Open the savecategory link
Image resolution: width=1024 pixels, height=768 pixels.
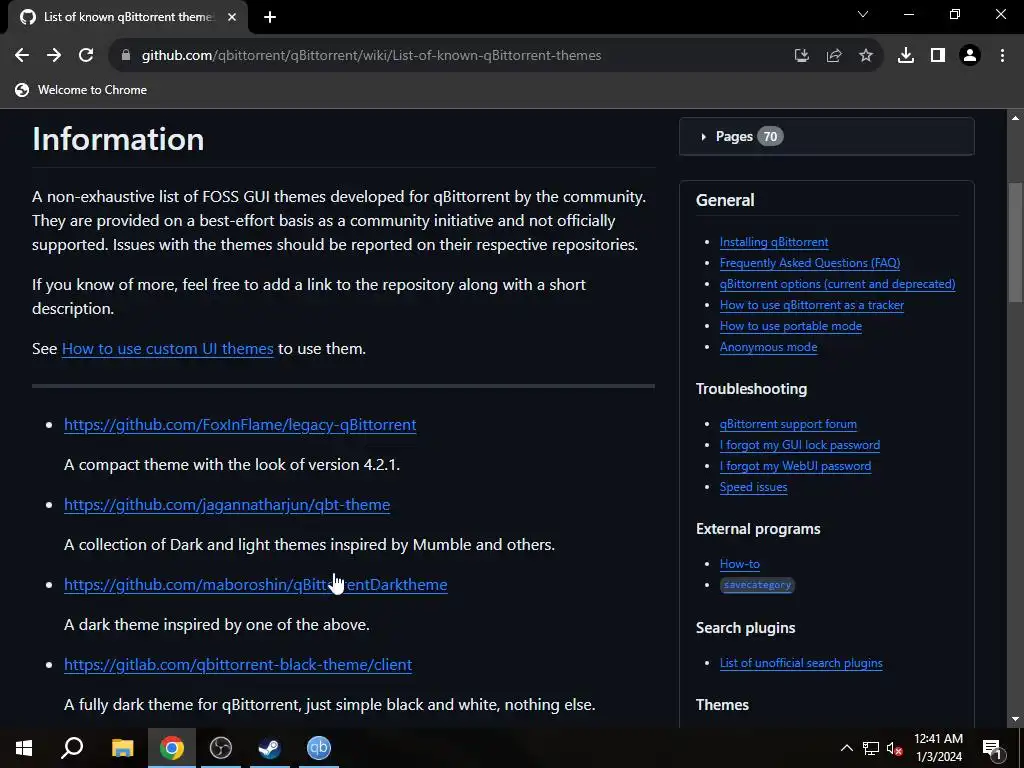[x=758, y=585]
